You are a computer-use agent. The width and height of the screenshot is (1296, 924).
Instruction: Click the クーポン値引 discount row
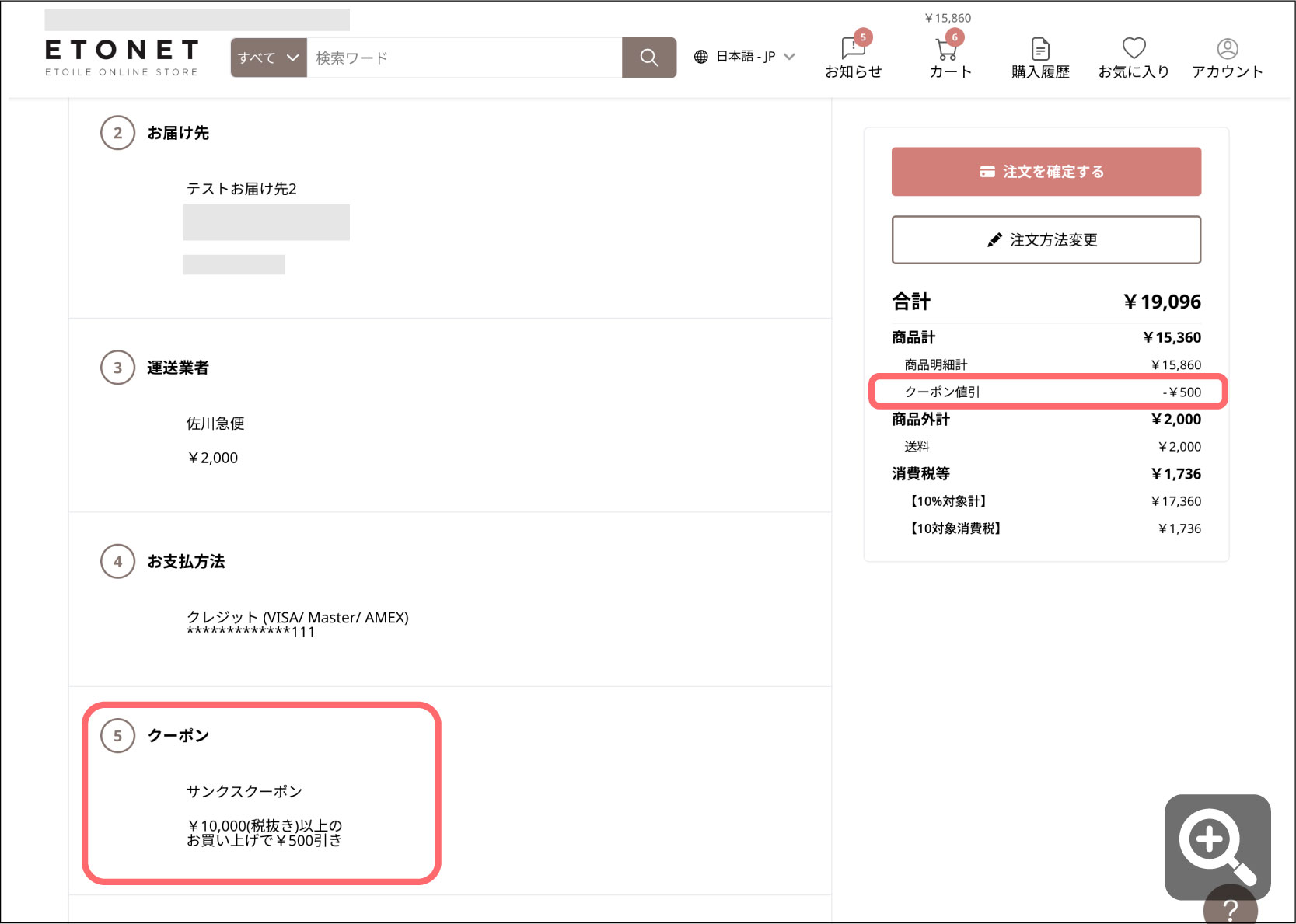click(x=1046, y=392)
